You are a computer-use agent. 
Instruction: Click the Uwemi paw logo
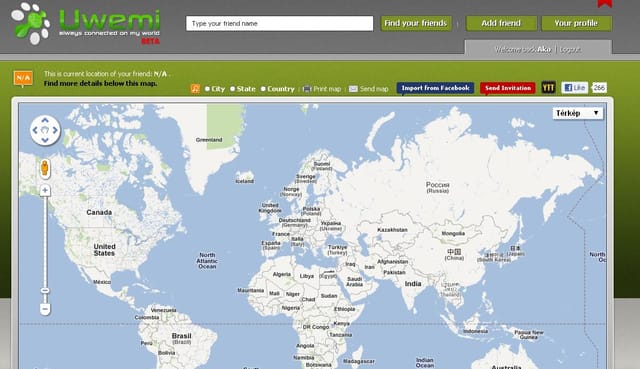31,23
